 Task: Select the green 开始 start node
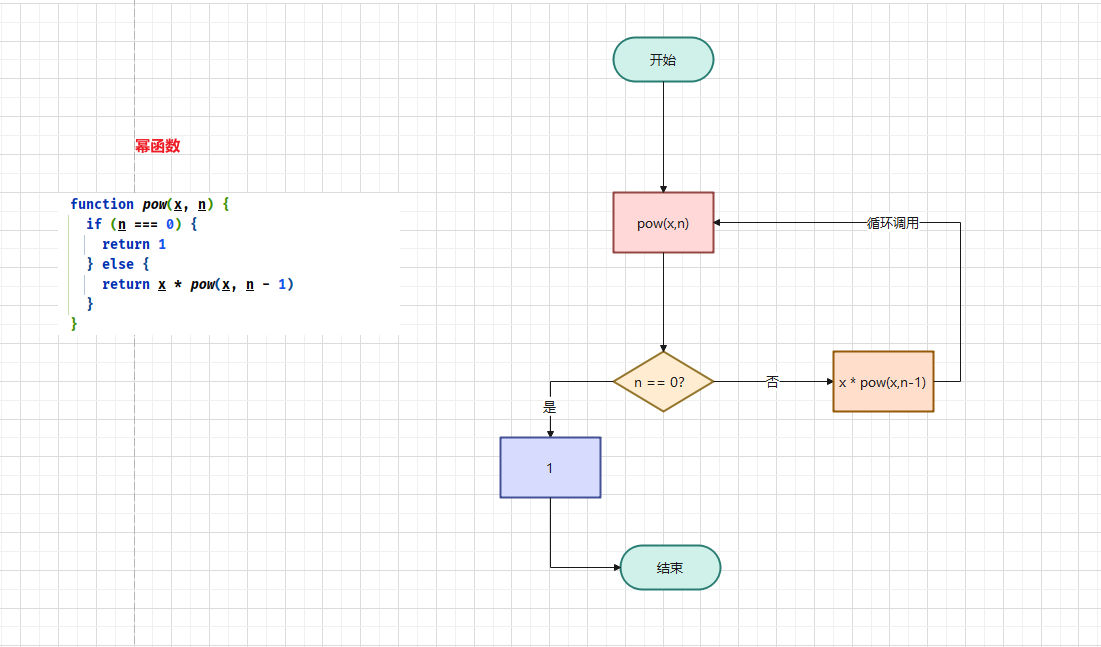(x=663, y=59)
